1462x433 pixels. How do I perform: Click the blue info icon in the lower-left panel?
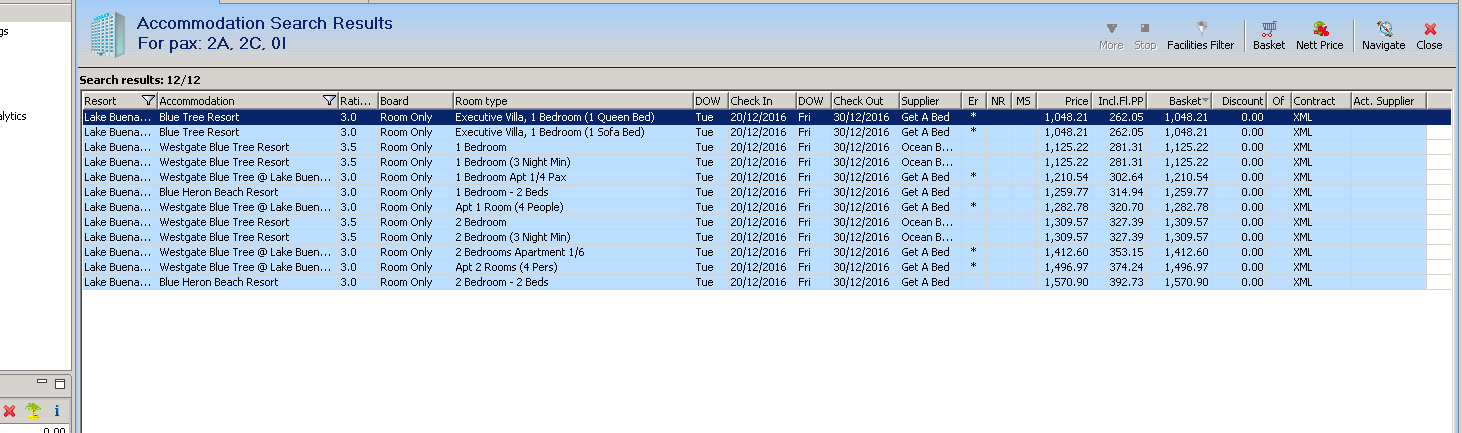[x=57, y=411]
